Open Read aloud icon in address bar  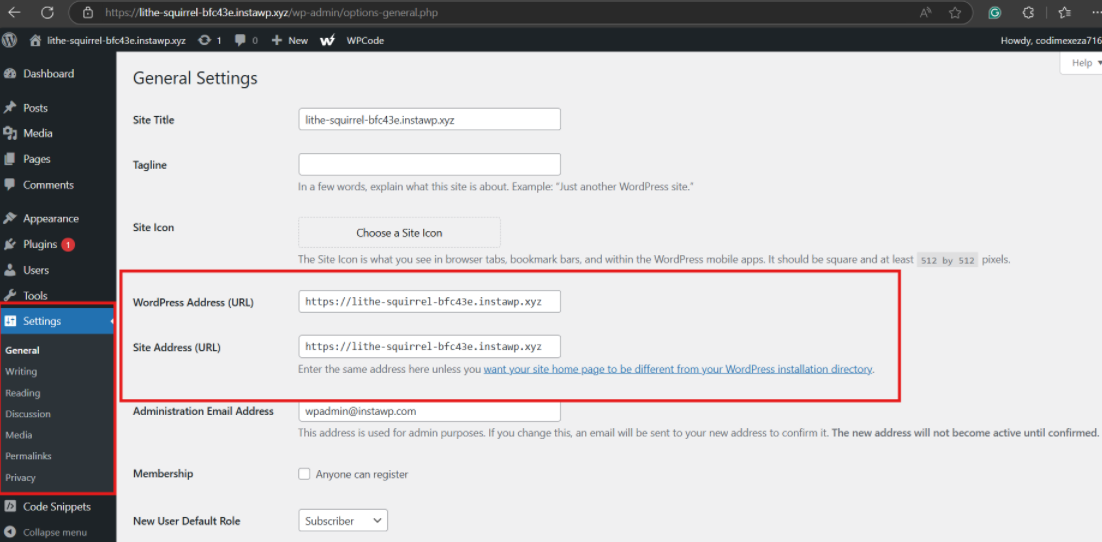click(925, 13)
